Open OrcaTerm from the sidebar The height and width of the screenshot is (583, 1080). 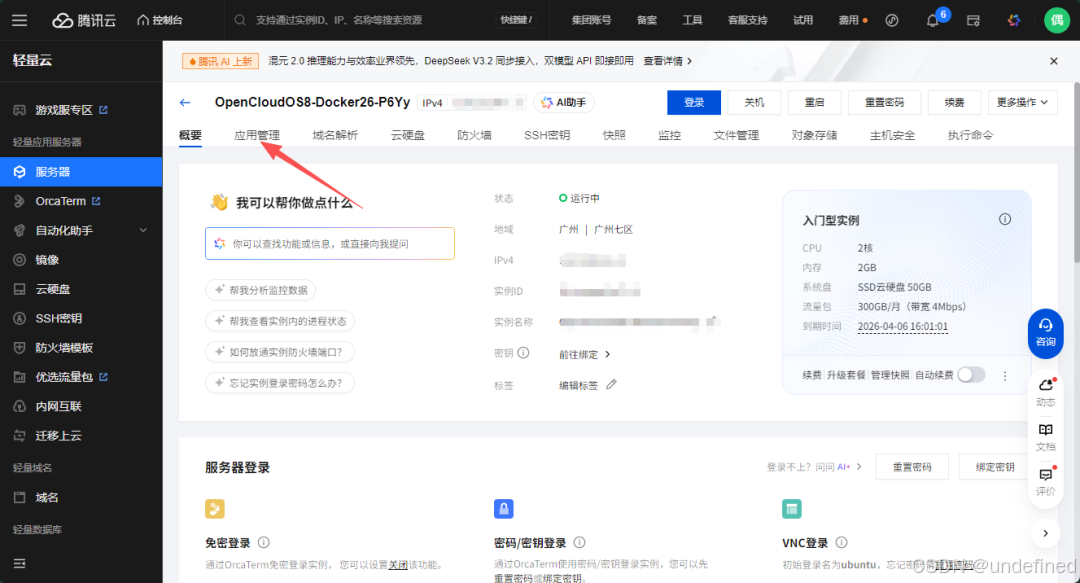(81, 201)
